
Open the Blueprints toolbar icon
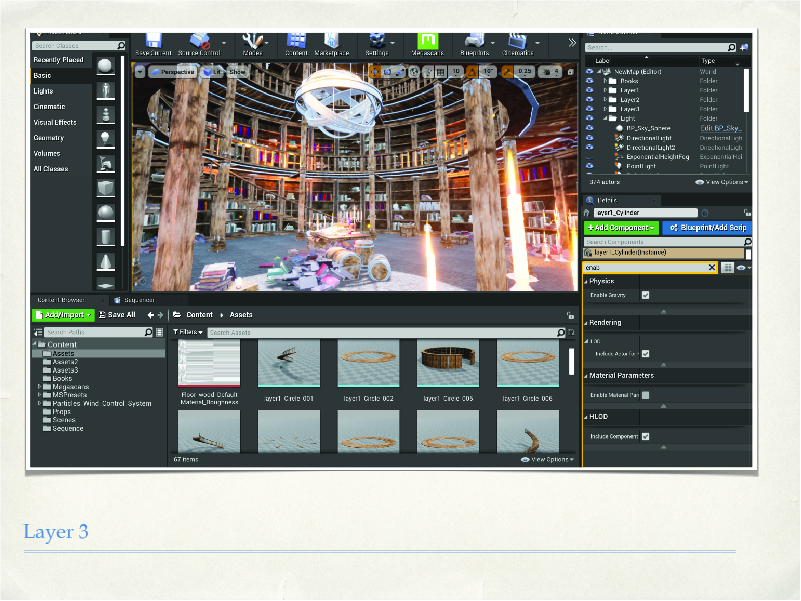[x=476, y=42]
